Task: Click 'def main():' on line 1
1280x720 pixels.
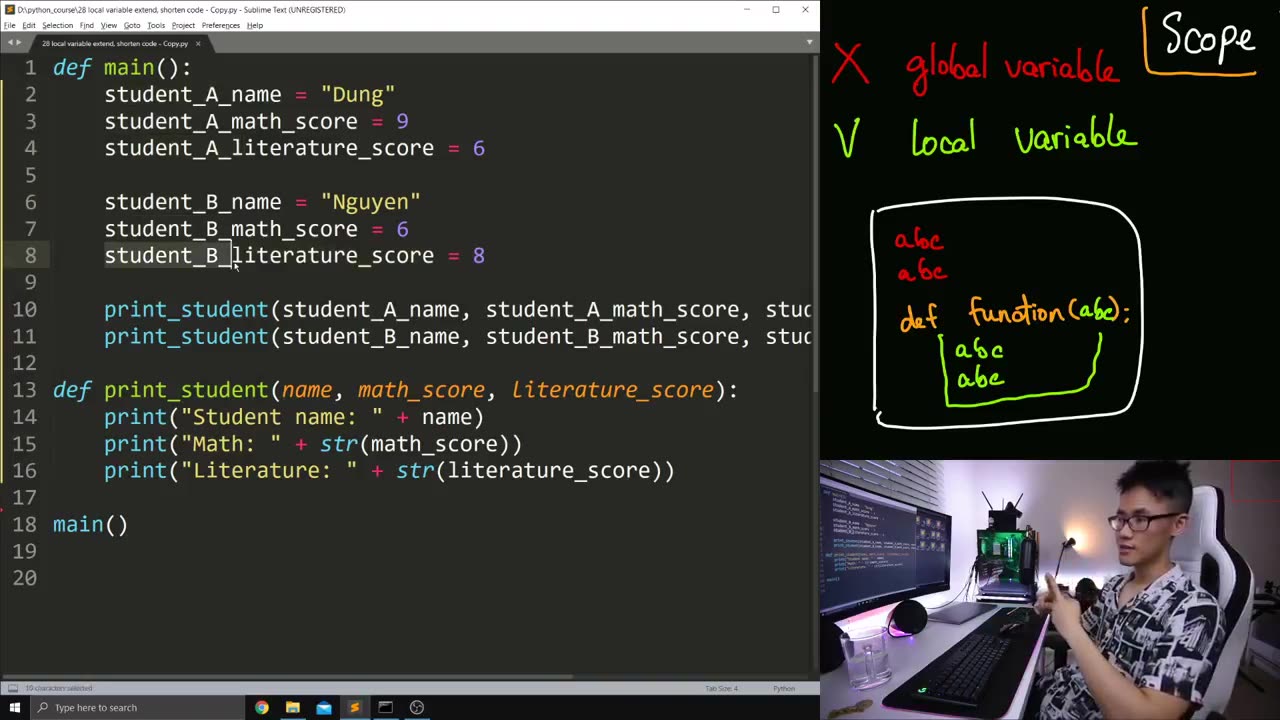Action: click(122, 68)
